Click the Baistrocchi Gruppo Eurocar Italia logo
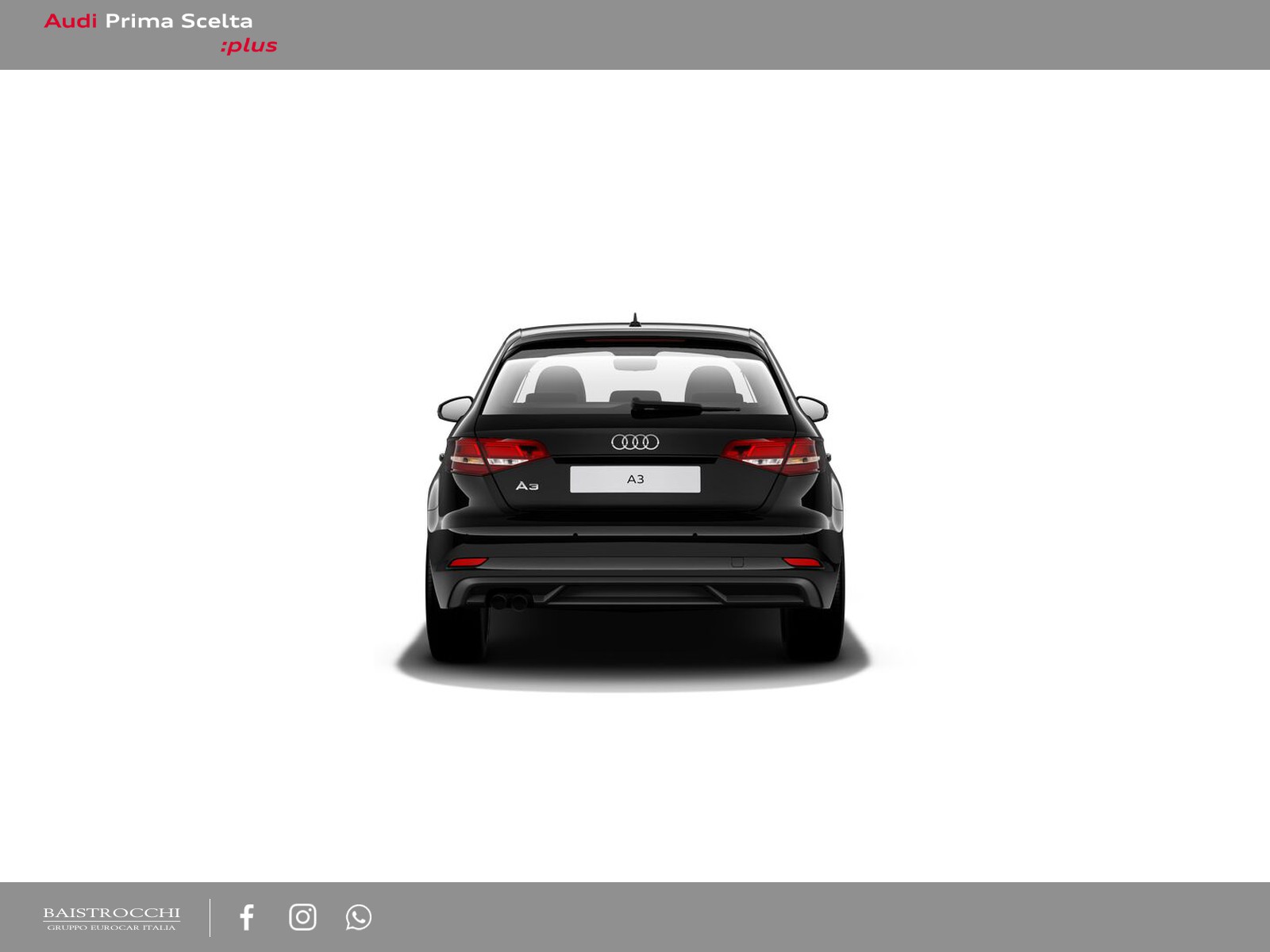Screen dimensions: 1270x952 (111, 919)
